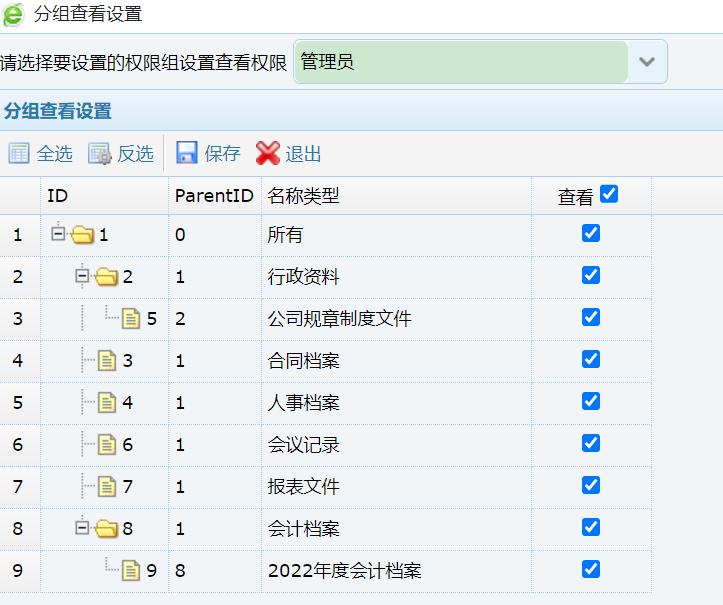Click the folder icon for ID 8
Screen dimensions: 723x605
coord(106,529)
